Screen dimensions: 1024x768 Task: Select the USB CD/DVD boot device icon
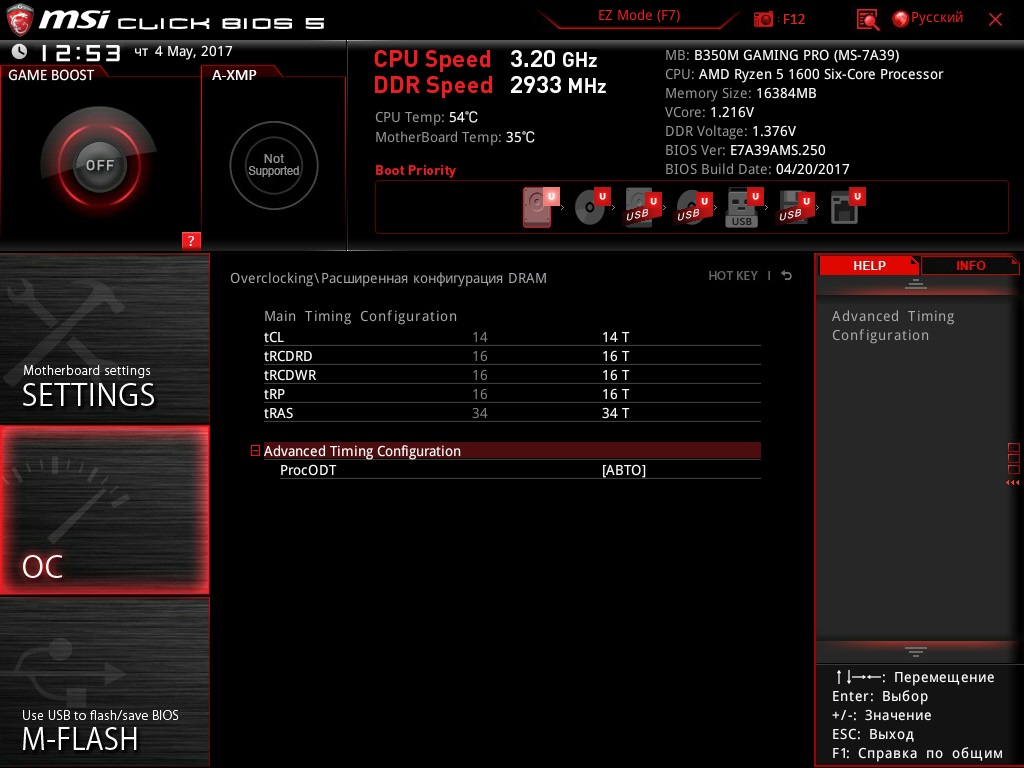(x=694, y=207)
